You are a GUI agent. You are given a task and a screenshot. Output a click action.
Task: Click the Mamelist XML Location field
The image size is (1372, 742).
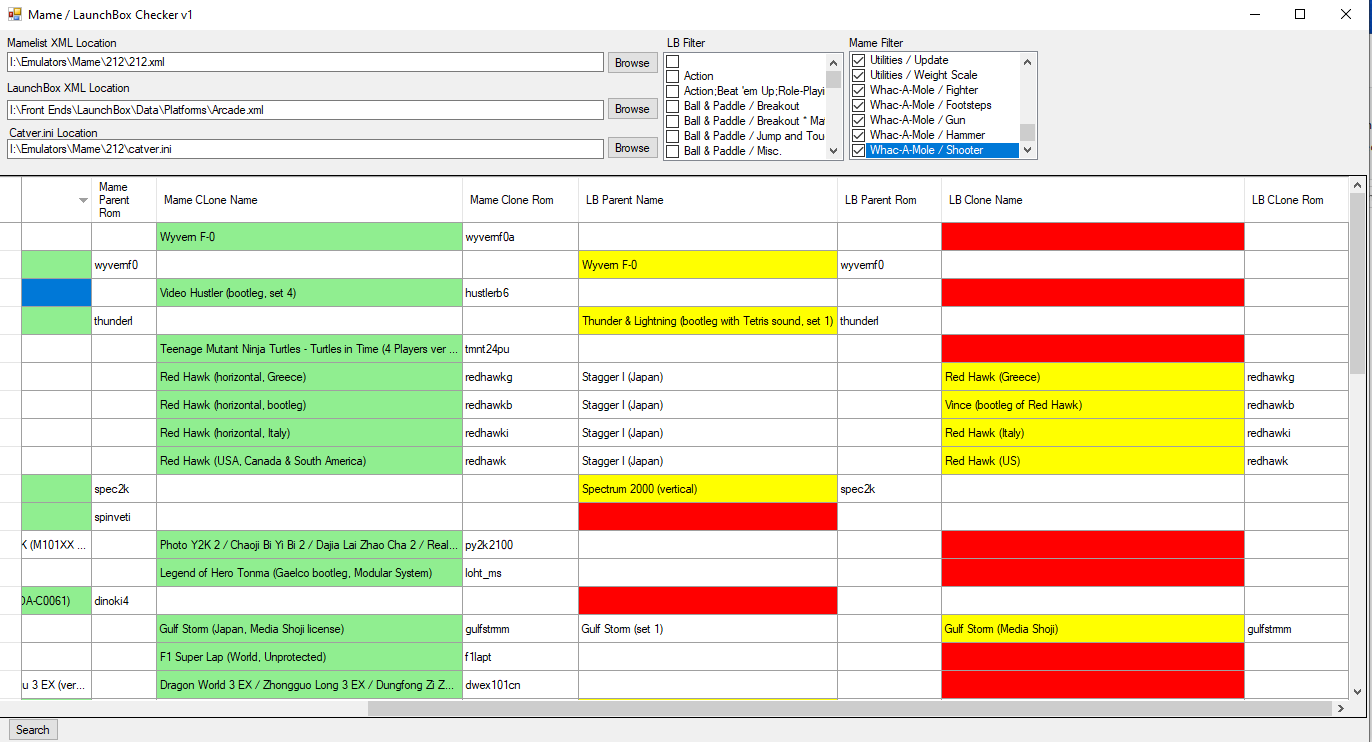pyautogui.click(x=305, y=62)
